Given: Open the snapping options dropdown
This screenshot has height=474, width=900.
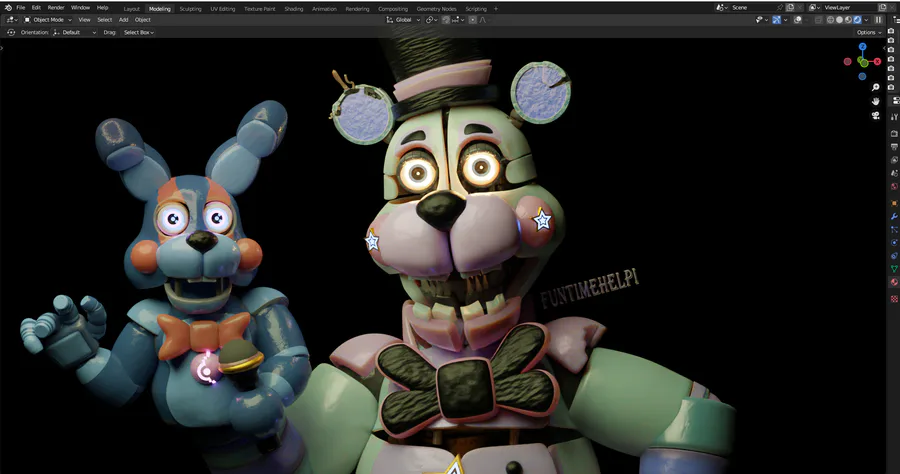Looking at the screenshot, I should (459, 20).
